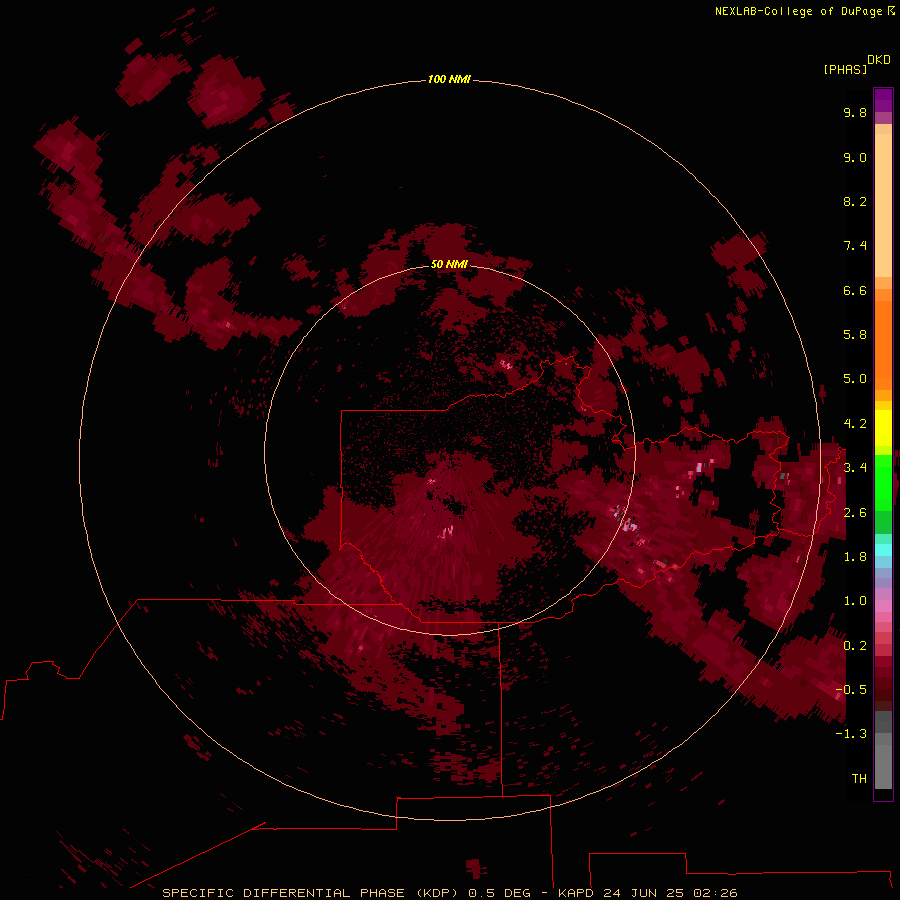
Task: Select the 100 NMI range ring label
Action: point(449,79)
